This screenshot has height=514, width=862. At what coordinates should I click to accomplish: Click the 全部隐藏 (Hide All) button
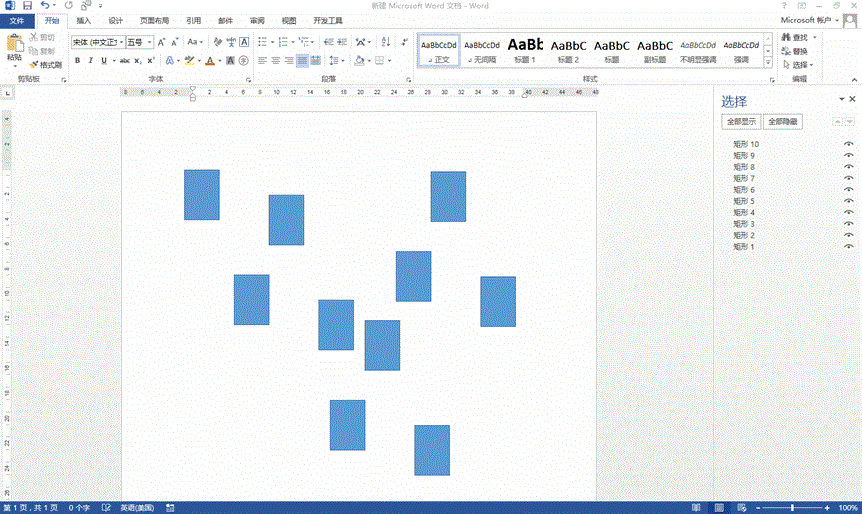782,121
